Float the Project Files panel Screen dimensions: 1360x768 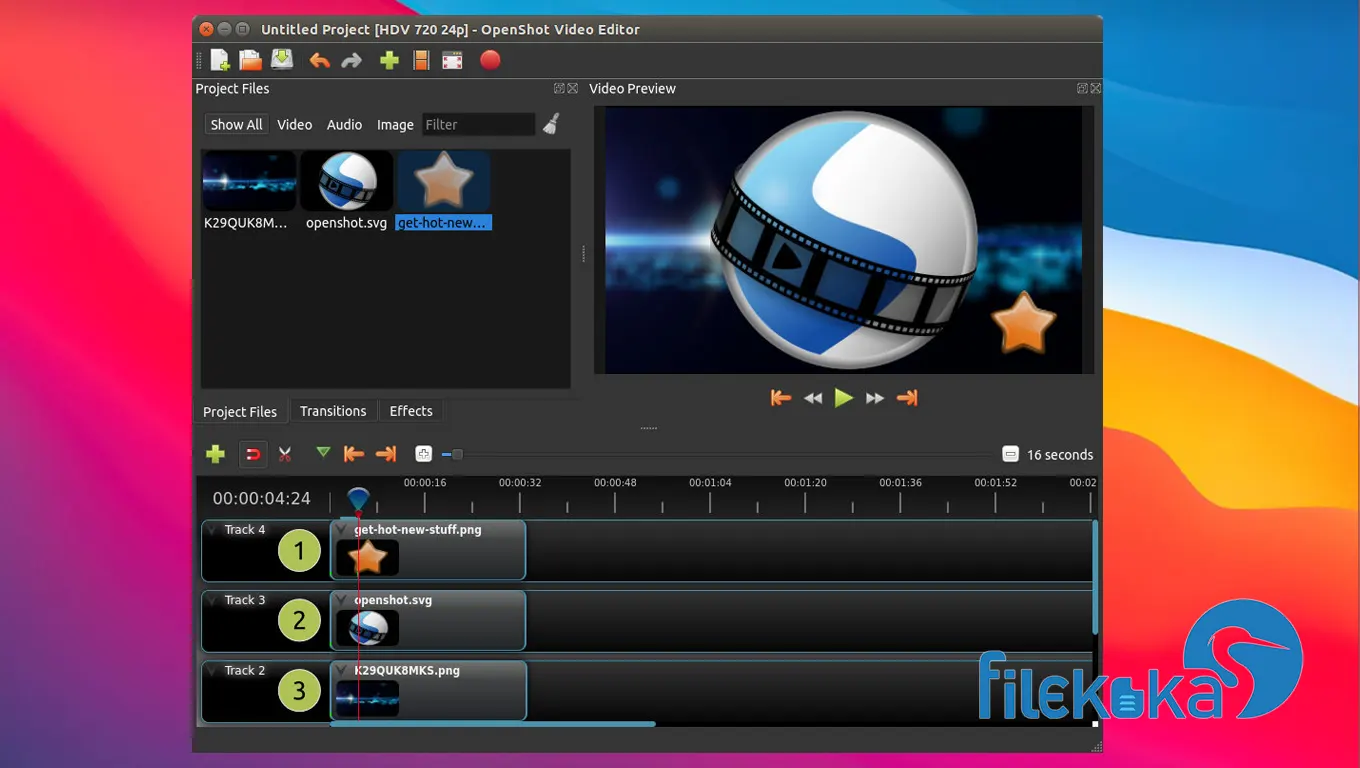pos(559,88)
